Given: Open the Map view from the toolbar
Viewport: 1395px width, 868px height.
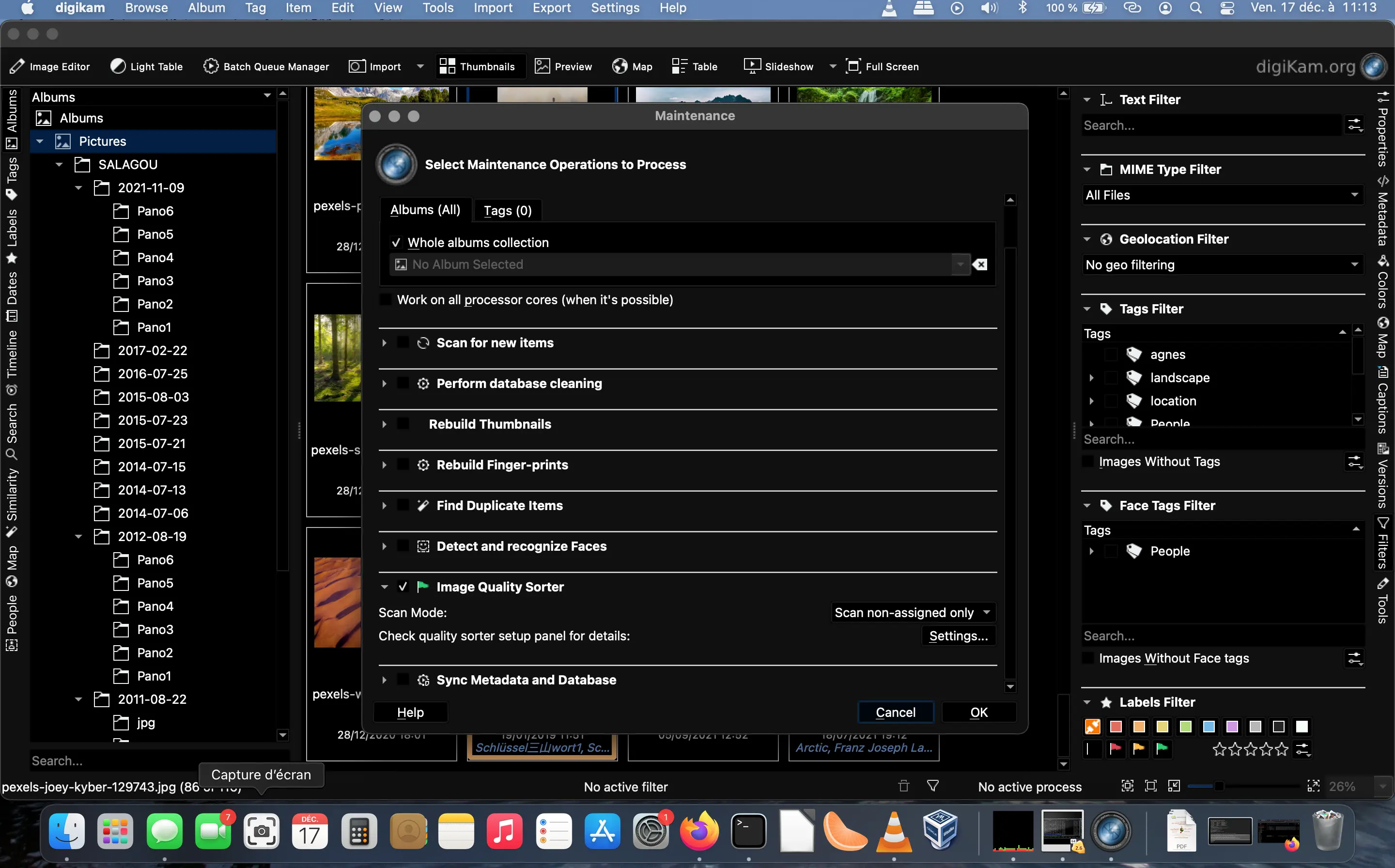Looking at the screenshot, I should [x=632, y=66].
